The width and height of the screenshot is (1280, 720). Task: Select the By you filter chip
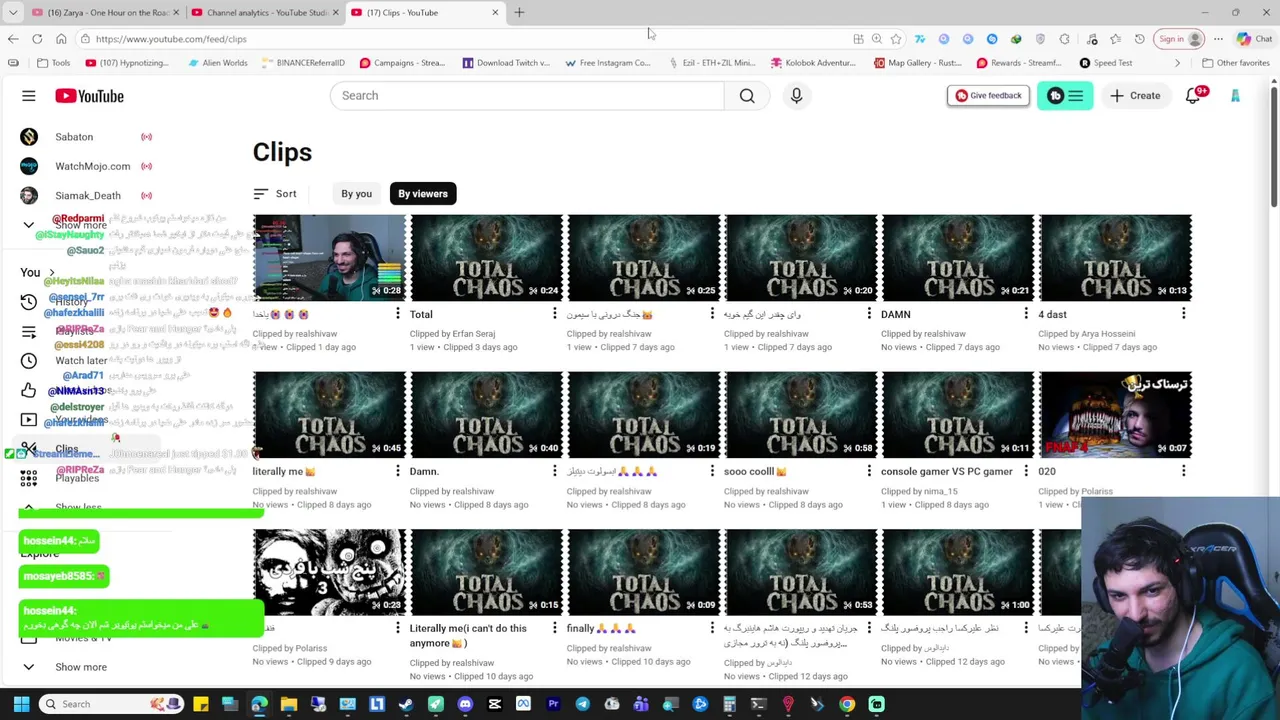click(x=356, y=194)
